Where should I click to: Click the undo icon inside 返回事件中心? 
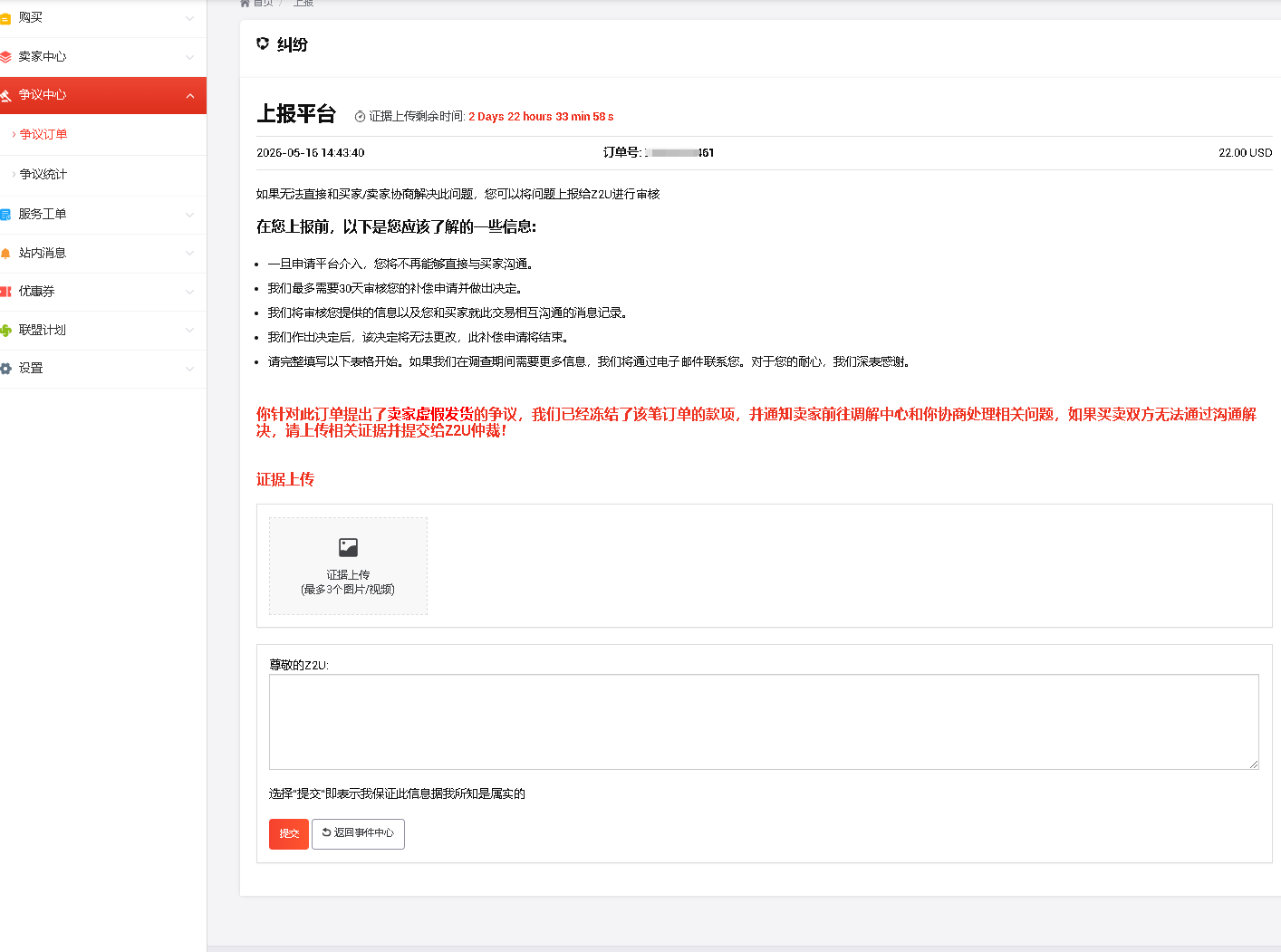tap(327, 832)
